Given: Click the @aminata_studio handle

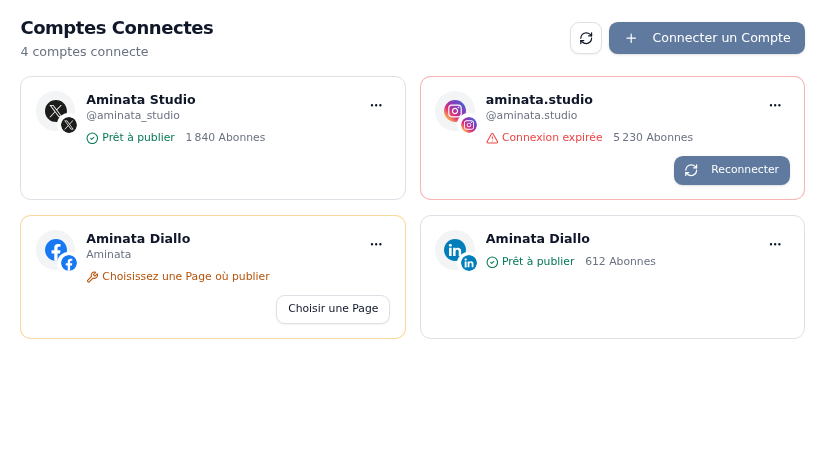Looking at the screenshot, I should (x=133, y=116).
